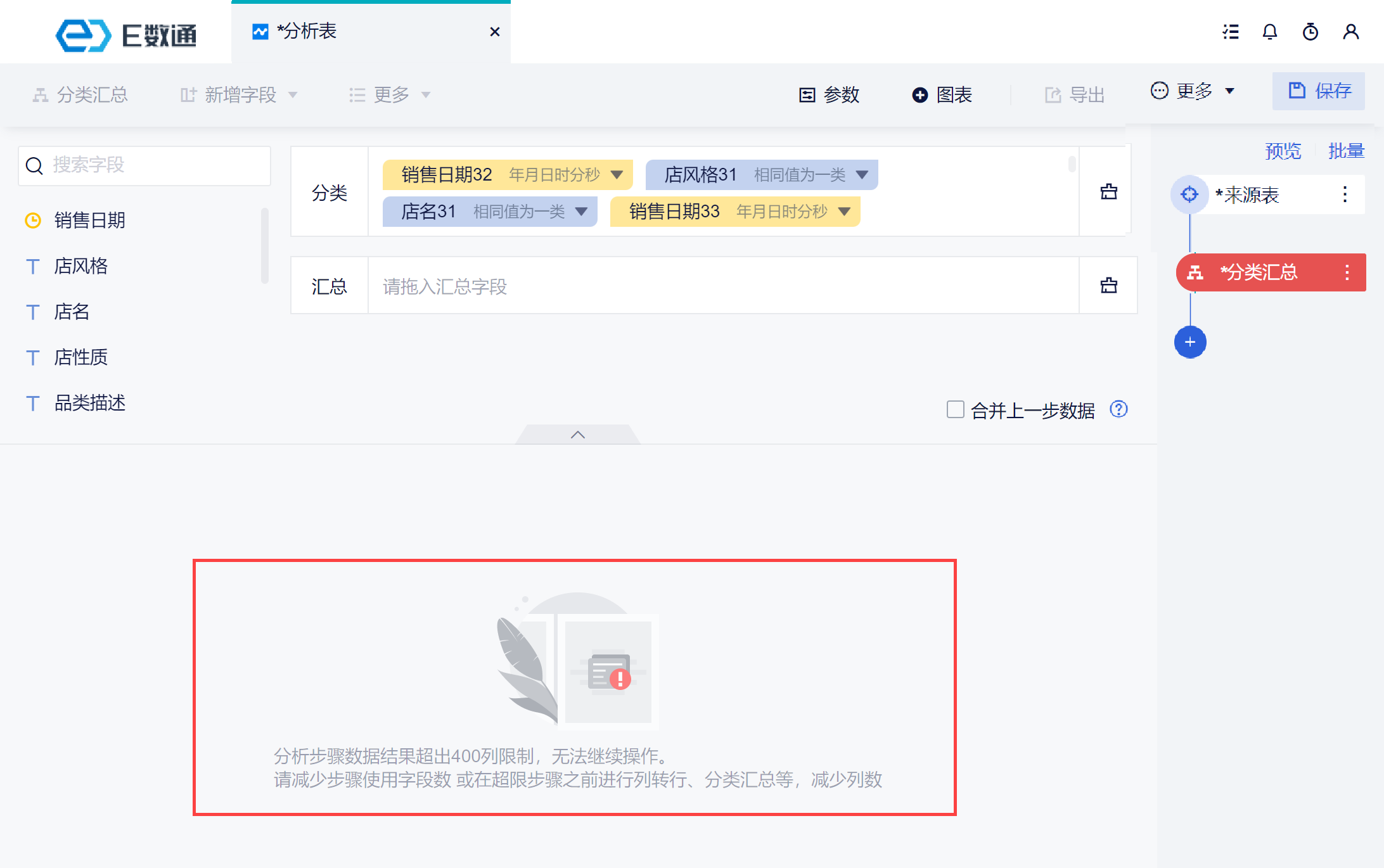Image resolution: width=1384 pixels, height=868 pixels.
Task: Open three-dot menu of 来源表 step
Action: tap(1345, 194)
